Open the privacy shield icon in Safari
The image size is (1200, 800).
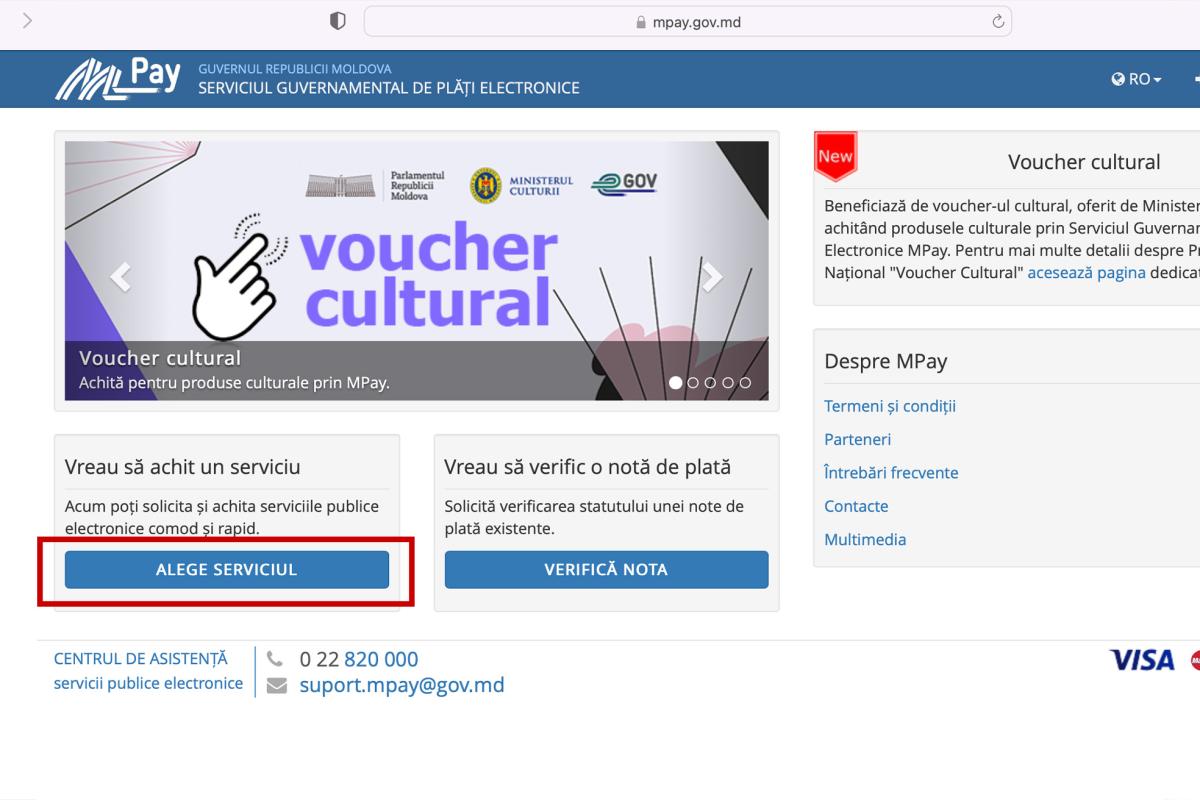click(338, 21)
